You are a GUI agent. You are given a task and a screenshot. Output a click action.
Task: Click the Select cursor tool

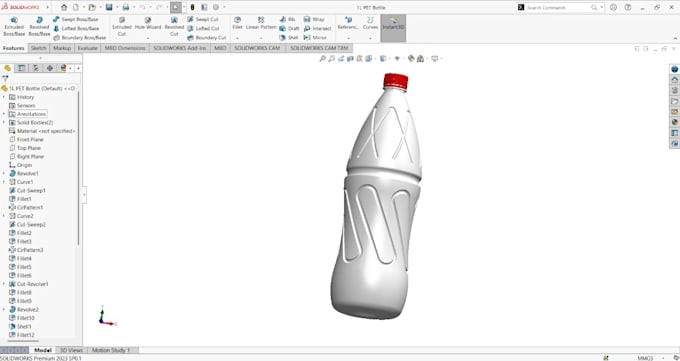[x=176, y=7]
